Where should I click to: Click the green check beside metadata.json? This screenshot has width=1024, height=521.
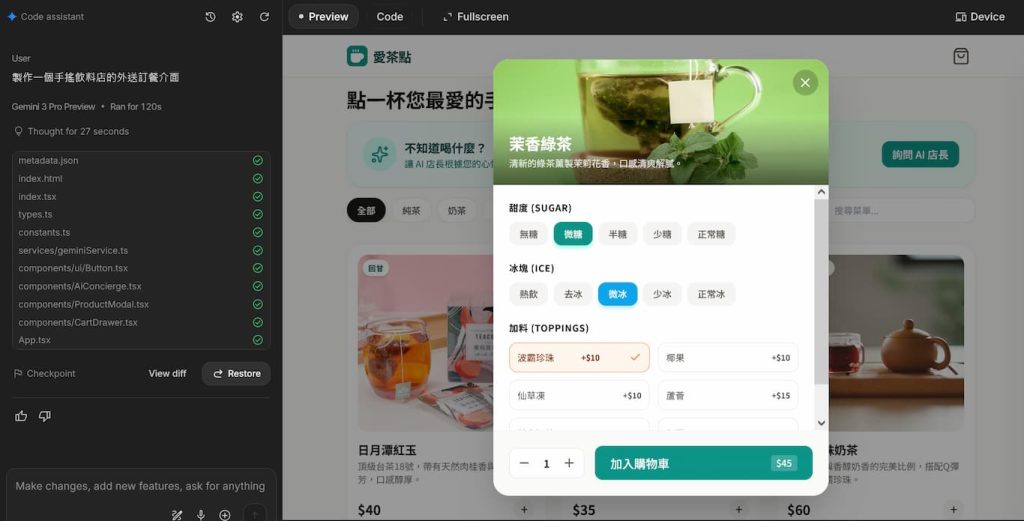click(x=258, y=161)
